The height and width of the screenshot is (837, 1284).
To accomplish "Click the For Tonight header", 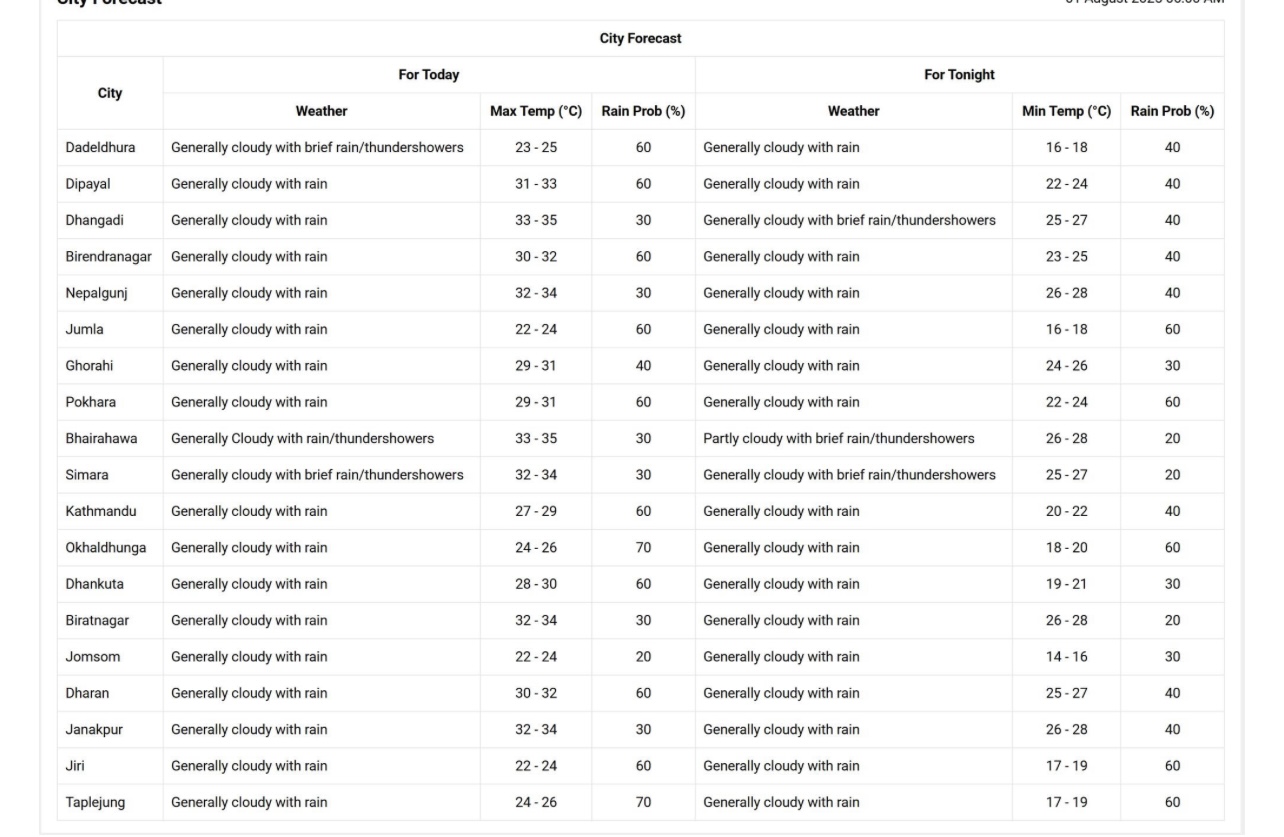I will 959,75.
